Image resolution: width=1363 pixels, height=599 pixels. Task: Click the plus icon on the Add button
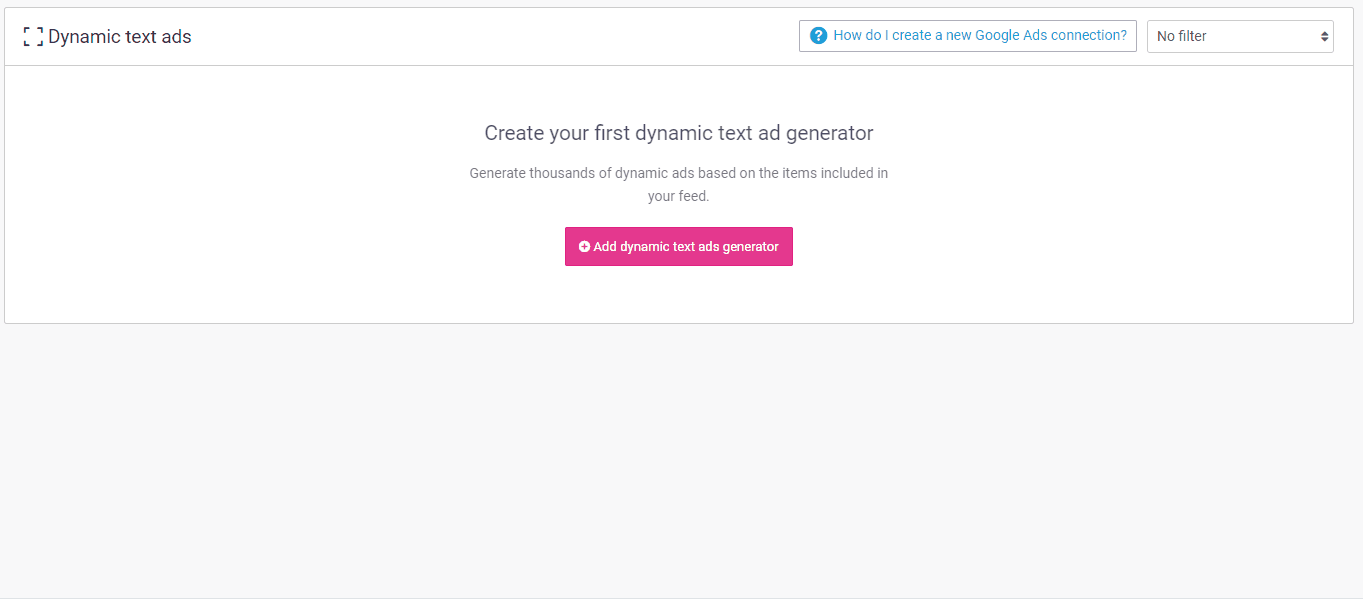pos(584,247)
